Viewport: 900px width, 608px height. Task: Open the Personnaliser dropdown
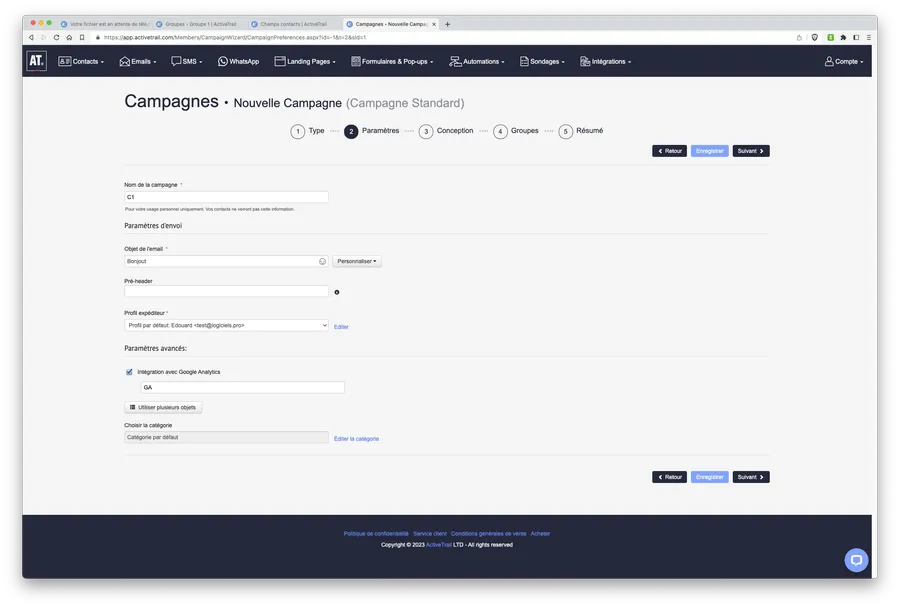[x=356, y=261]
